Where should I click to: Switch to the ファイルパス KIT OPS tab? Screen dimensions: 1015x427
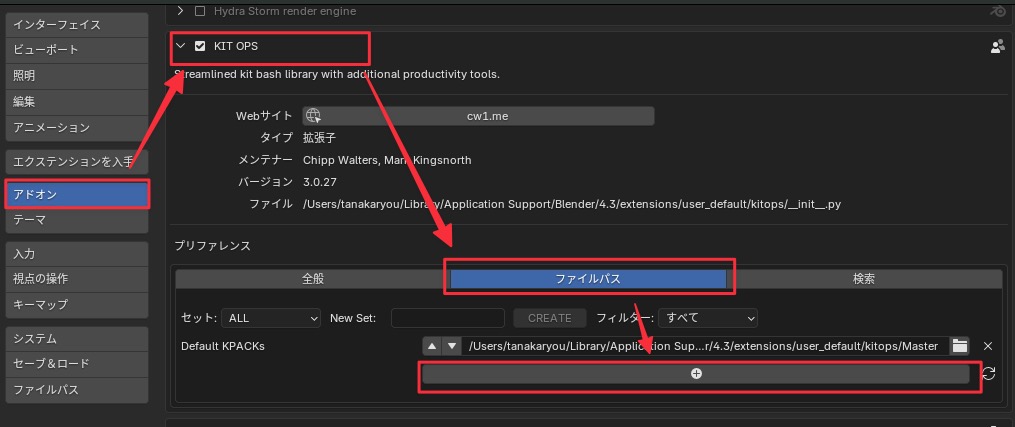click(588, 279)
